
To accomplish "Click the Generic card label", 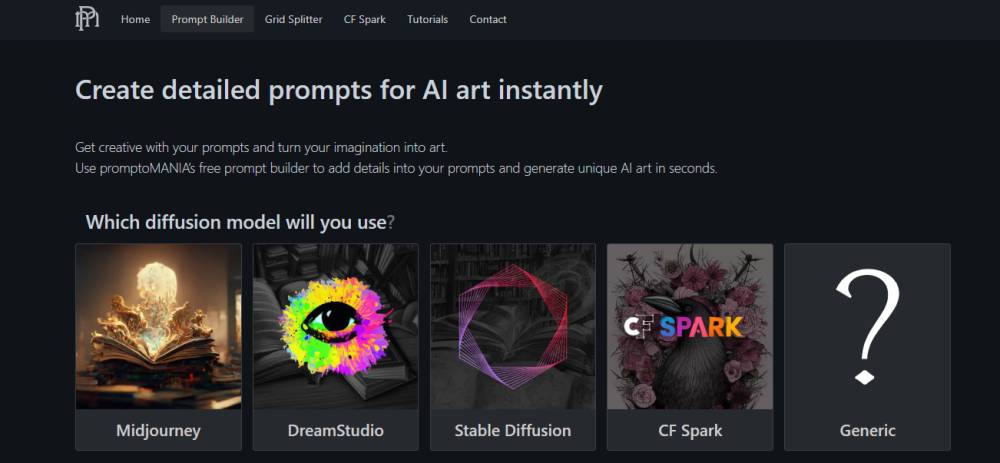I will point(867,430).
